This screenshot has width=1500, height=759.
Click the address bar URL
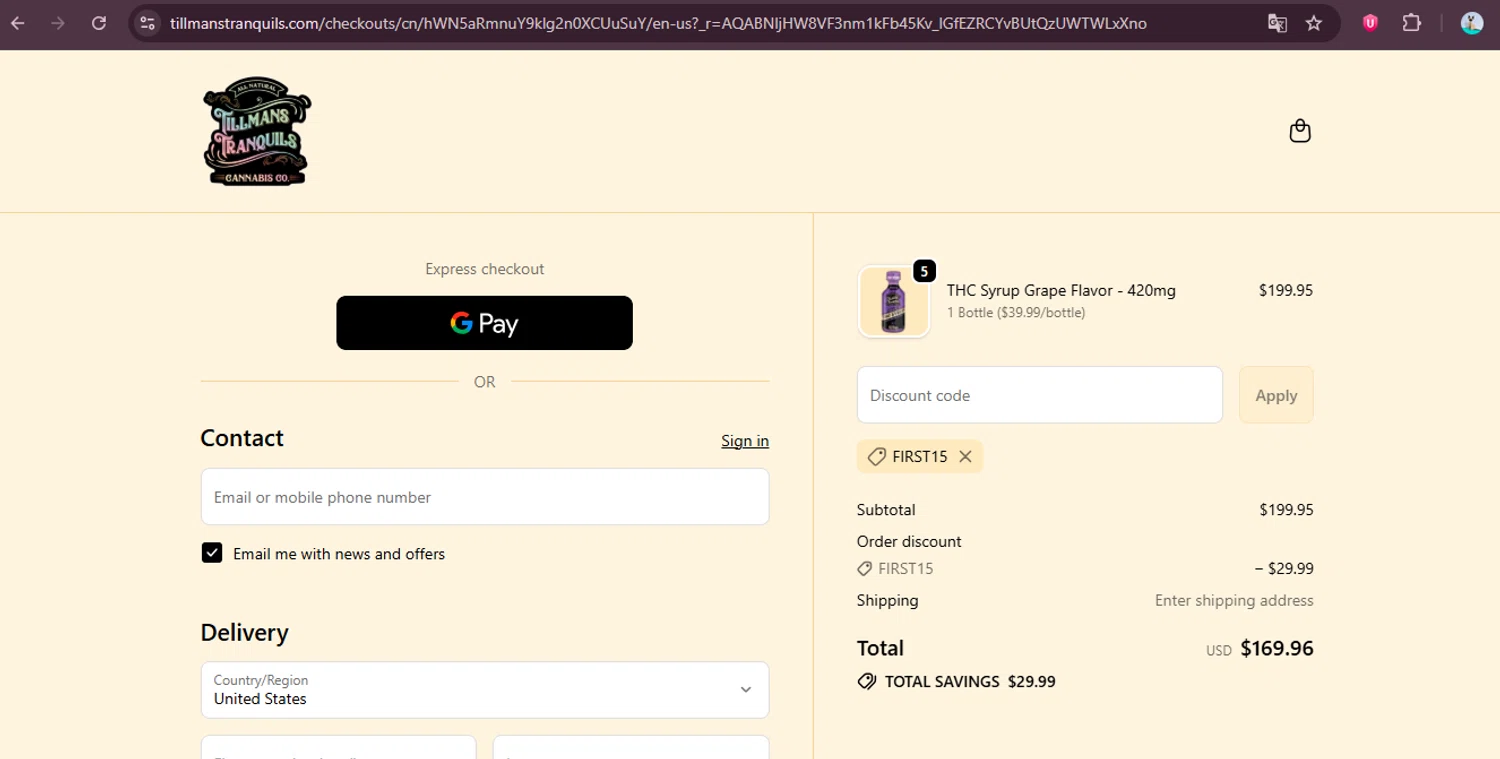658,23
